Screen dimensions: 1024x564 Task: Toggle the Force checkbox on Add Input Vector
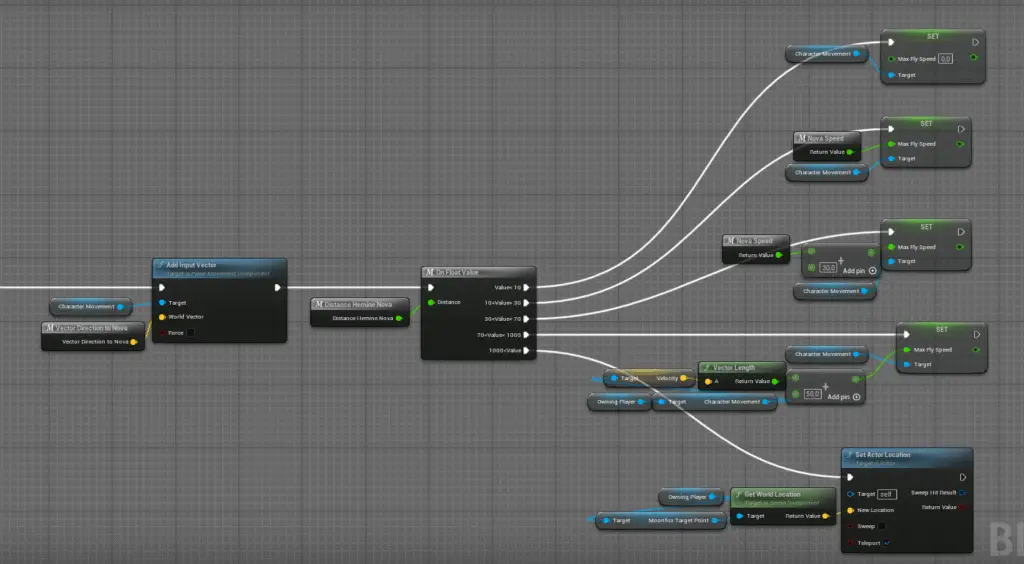point(191,332)
